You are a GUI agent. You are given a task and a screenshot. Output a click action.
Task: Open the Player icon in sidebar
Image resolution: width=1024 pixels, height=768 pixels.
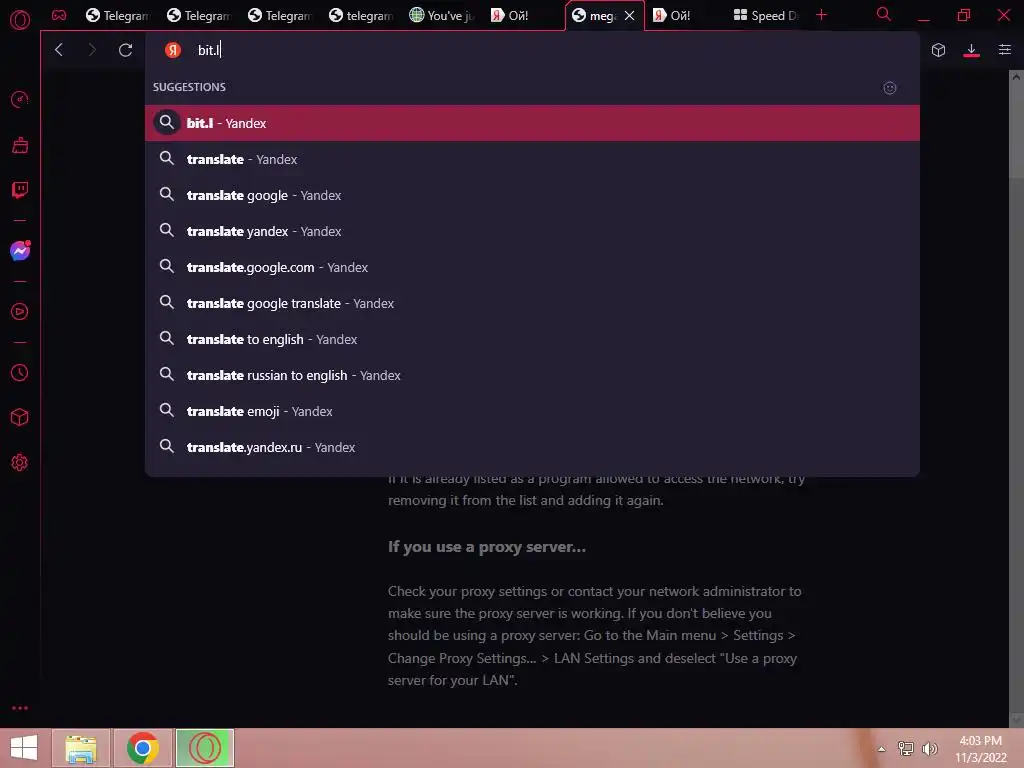pos(20,312)
